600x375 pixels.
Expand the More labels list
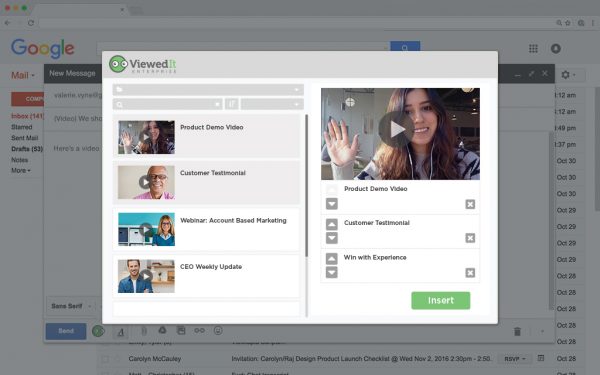click(x=21, y=171)
